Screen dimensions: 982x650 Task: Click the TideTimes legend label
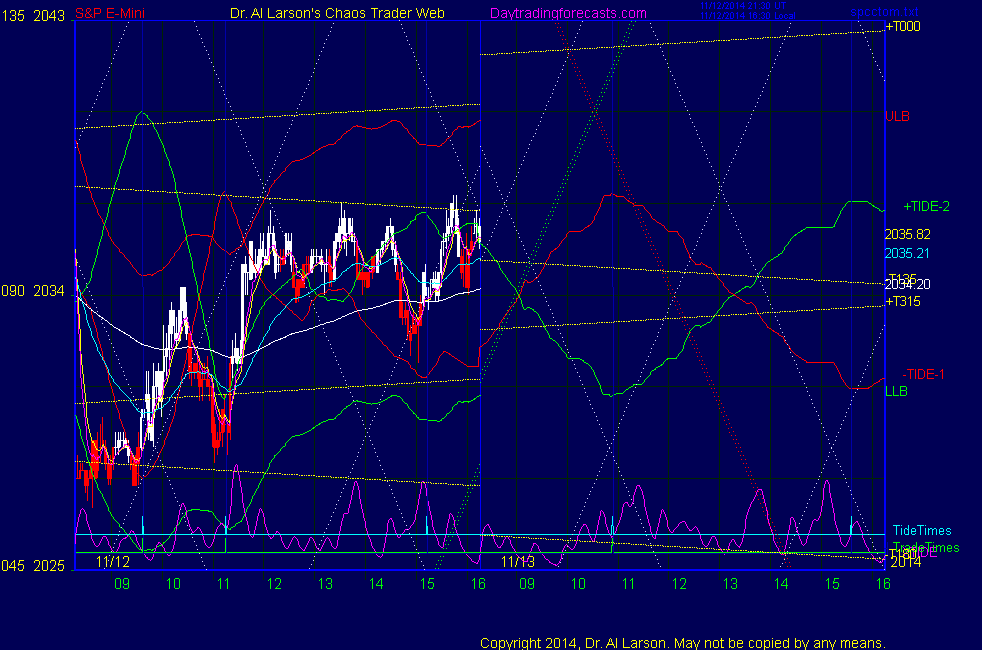click(922, 531)
